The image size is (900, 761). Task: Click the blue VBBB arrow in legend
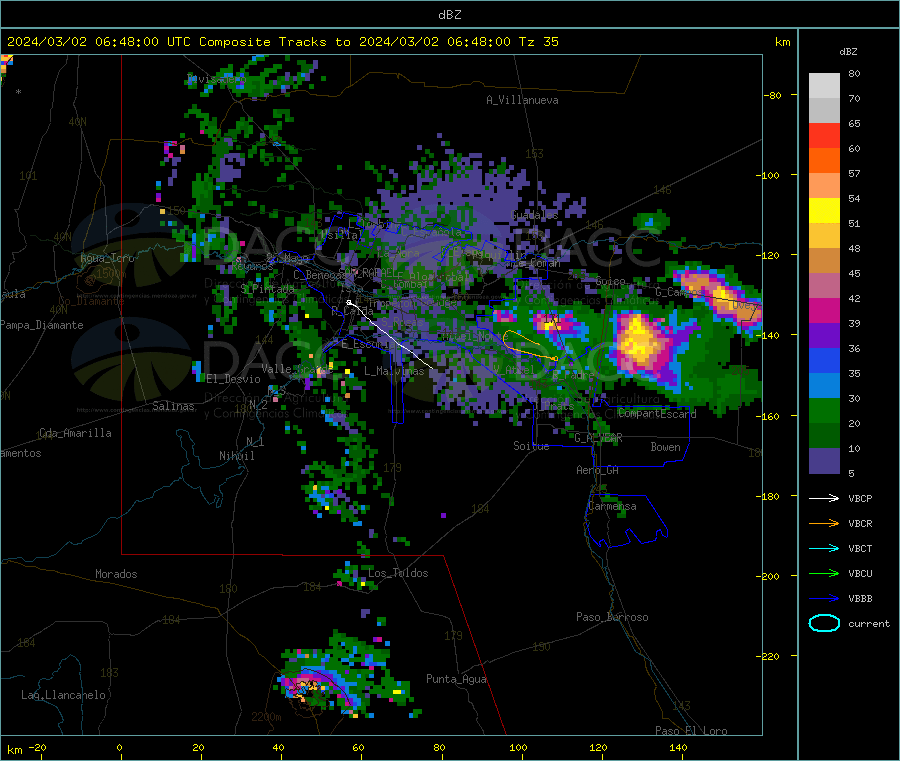(x=824, y=598)
